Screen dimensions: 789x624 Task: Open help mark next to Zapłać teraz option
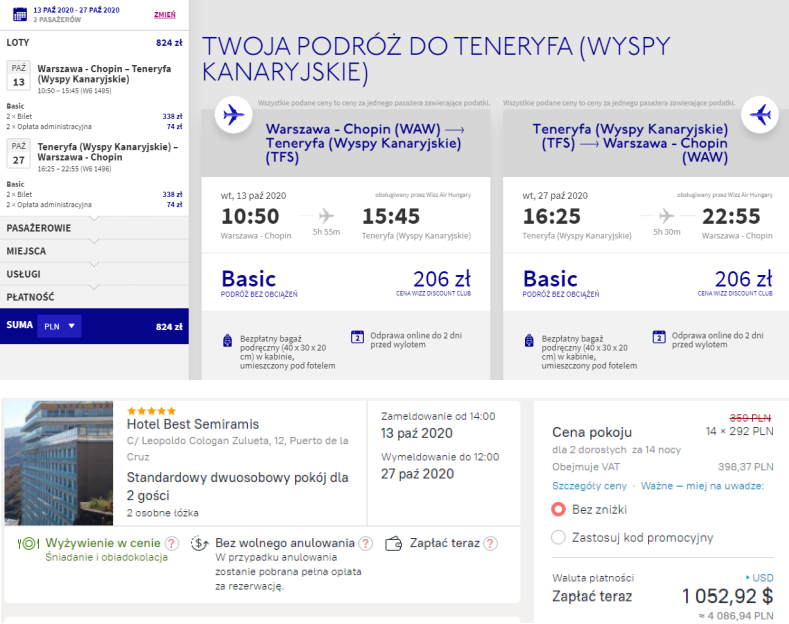[x=490, y=543]
